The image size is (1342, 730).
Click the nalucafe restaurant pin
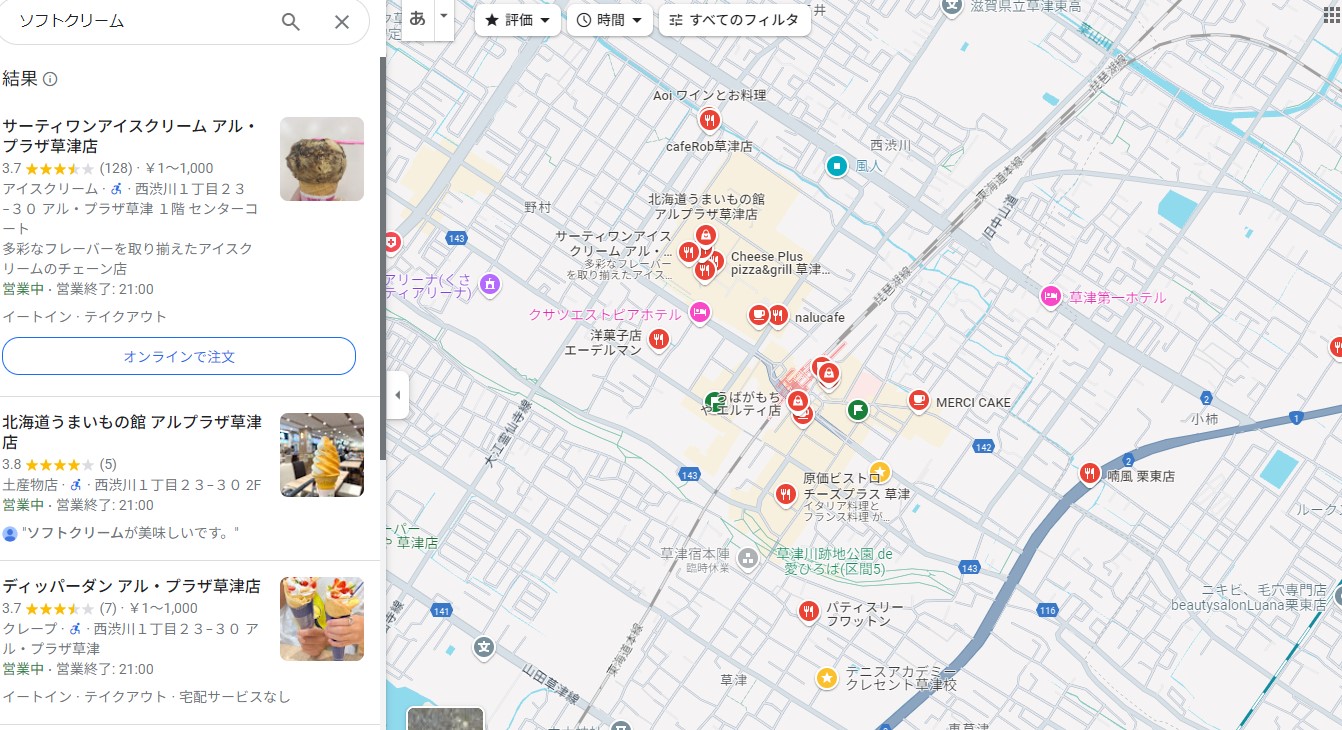click(779, 316)
